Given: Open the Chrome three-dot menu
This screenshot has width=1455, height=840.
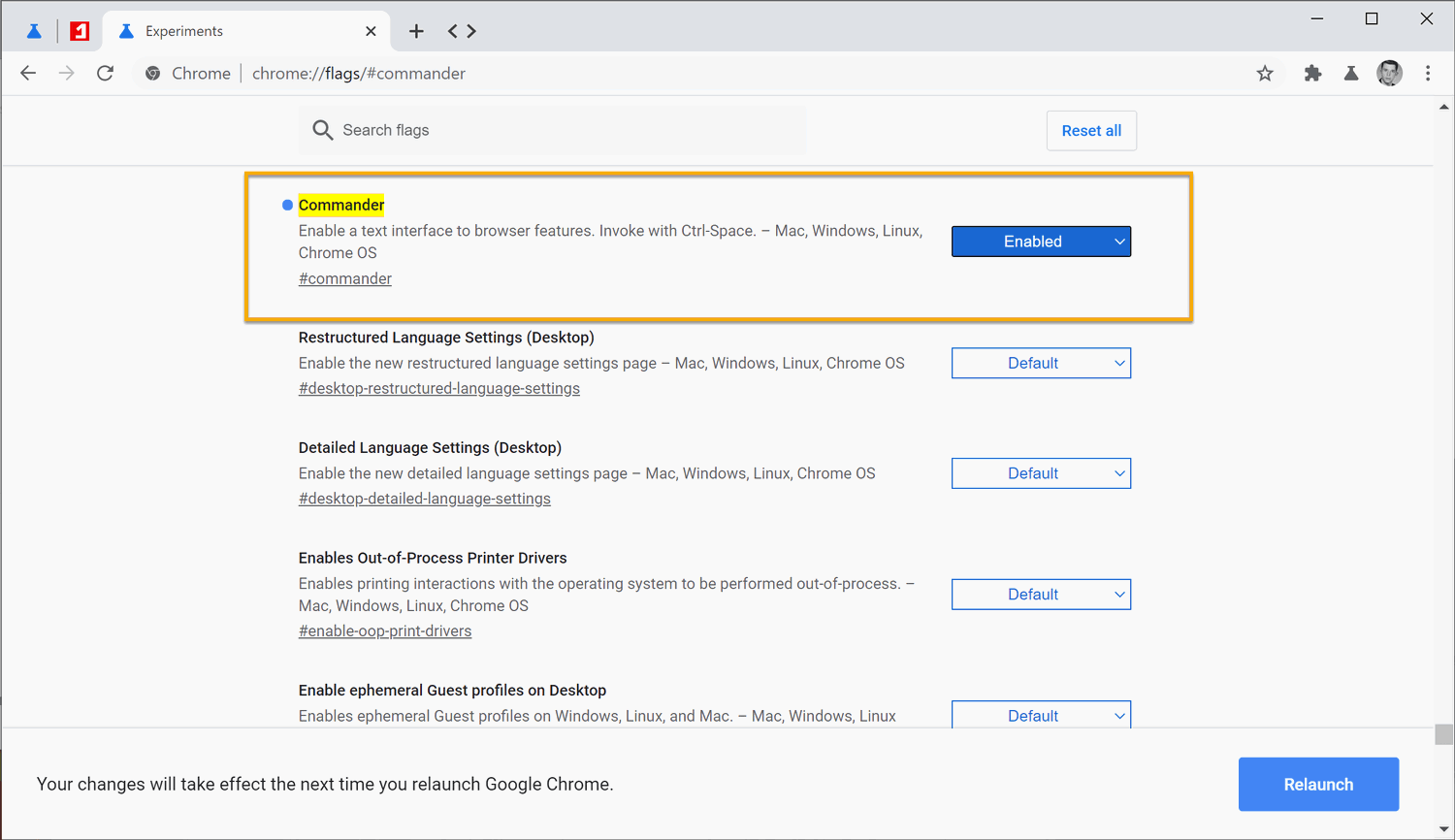Looking at the screenshot, I should pos(1428,74).
